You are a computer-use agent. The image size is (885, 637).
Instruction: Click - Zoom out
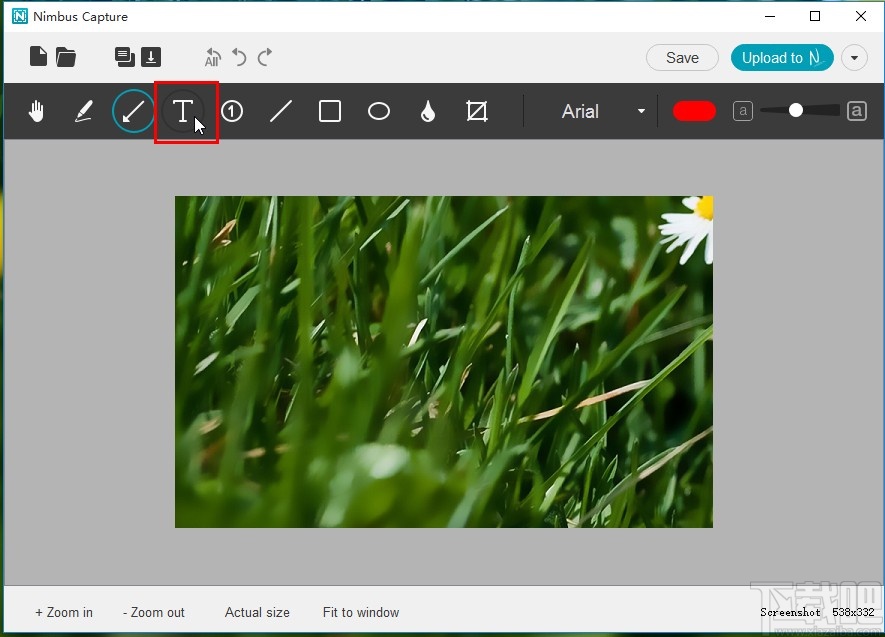[x=154, y=612]
